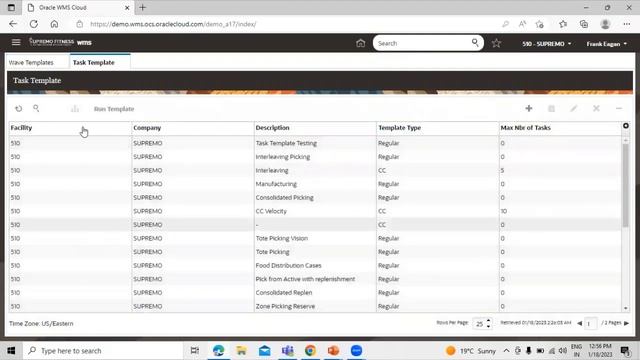Open Windows Start menu
Screen dimensions: 640x360
[x=11, y=351]
